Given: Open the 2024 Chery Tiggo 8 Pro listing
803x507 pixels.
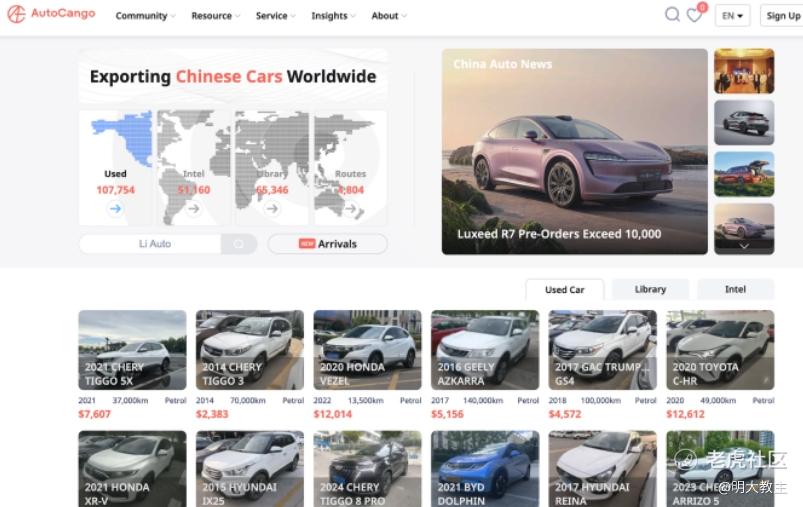Looking at the screenshot, I should [x=367, y=469].
